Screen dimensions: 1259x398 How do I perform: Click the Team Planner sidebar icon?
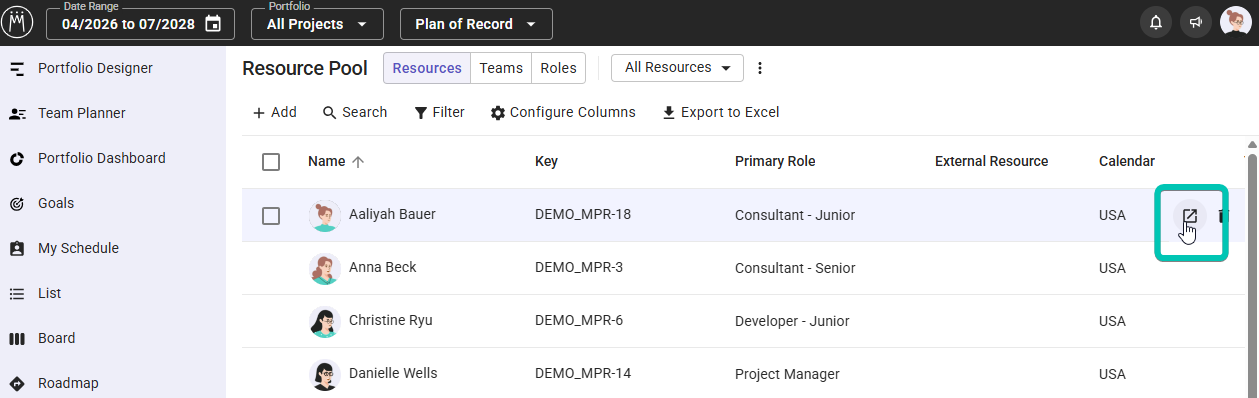coord(17,114)
